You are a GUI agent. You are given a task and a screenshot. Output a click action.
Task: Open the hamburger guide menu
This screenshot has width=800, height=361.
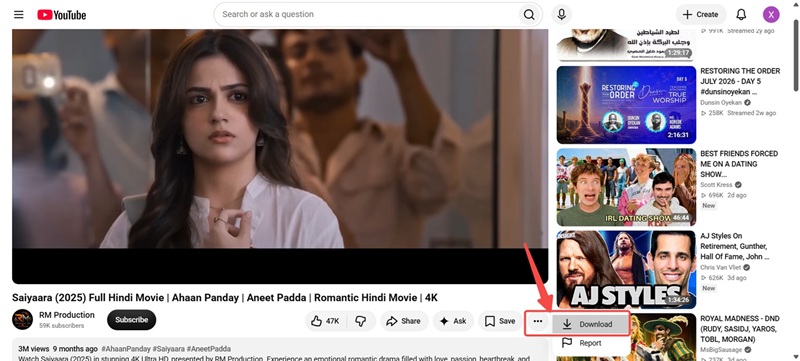coord(19,14)
